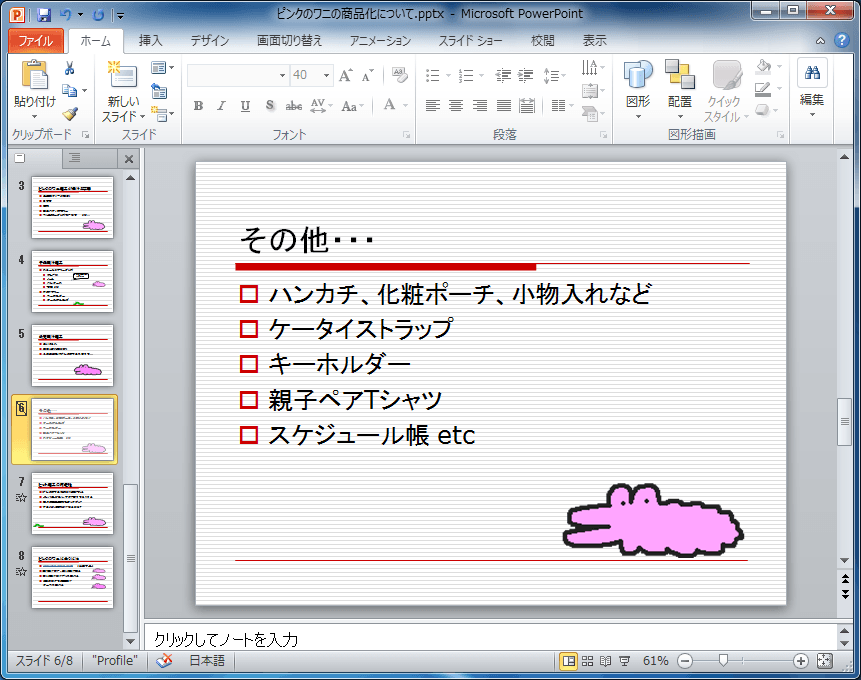Zoom out with the minus button
861x680 pixels.
(x=685, y=661)
